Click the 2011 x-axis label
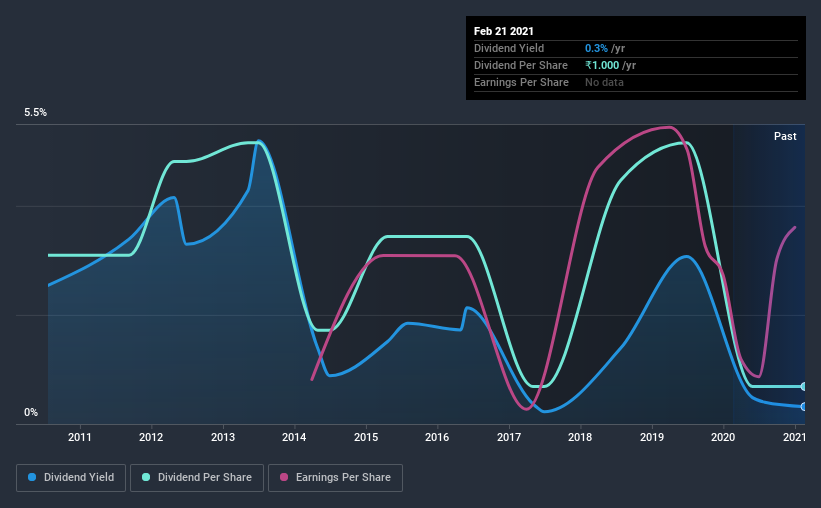Screen dimensions: 821x508 80,437
